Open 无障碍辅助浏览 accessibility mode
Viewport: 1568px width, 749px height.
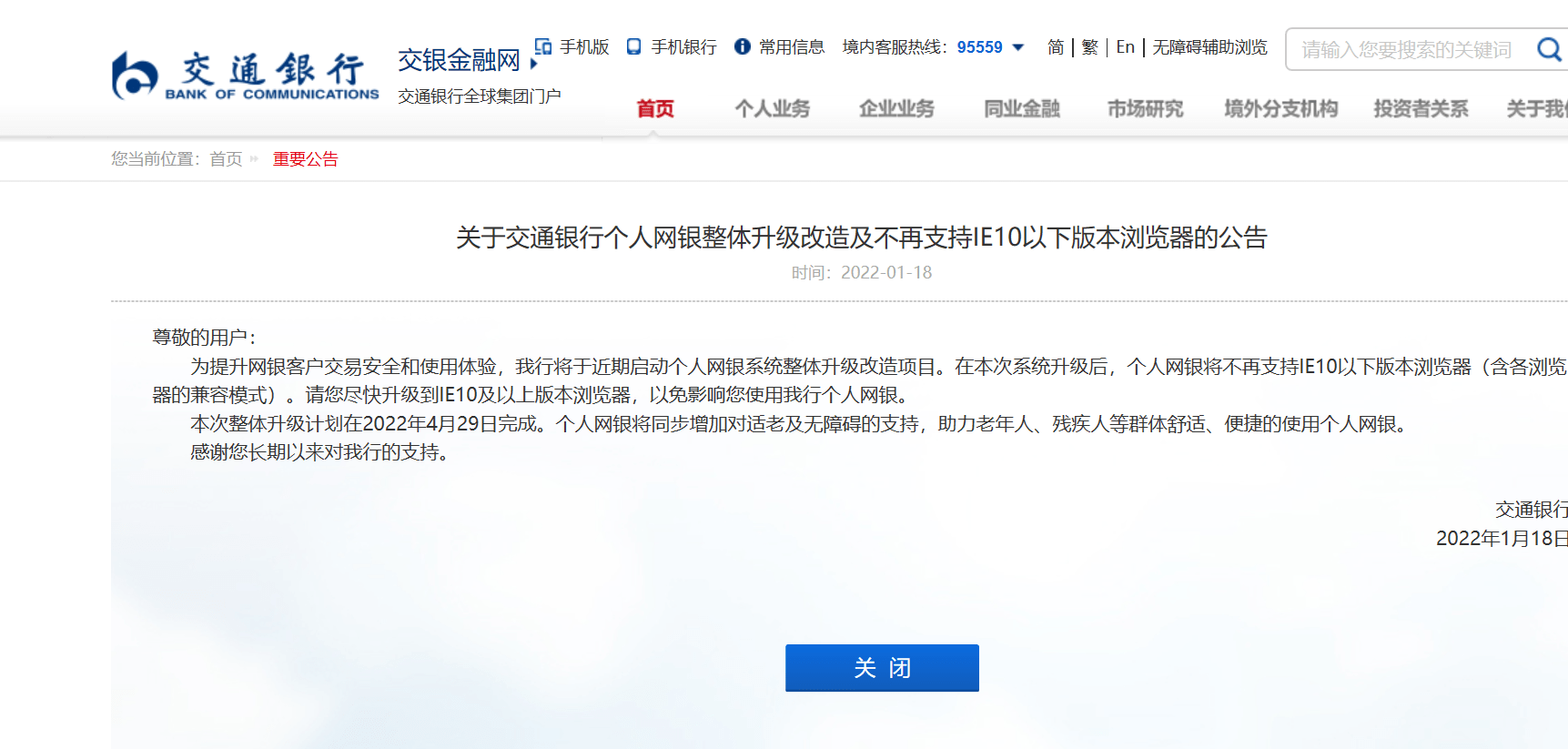pos(1209,46)
